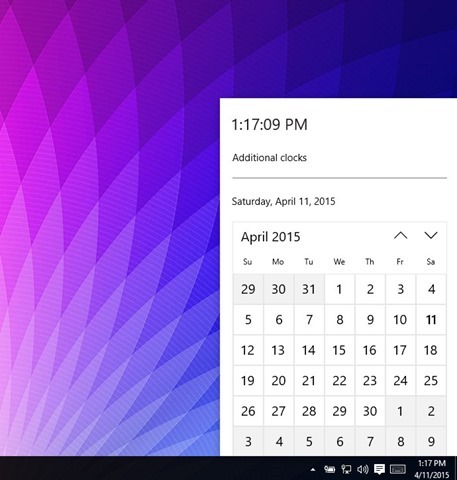
Task: Open the Additional clocks link
Action: [269, 158]
